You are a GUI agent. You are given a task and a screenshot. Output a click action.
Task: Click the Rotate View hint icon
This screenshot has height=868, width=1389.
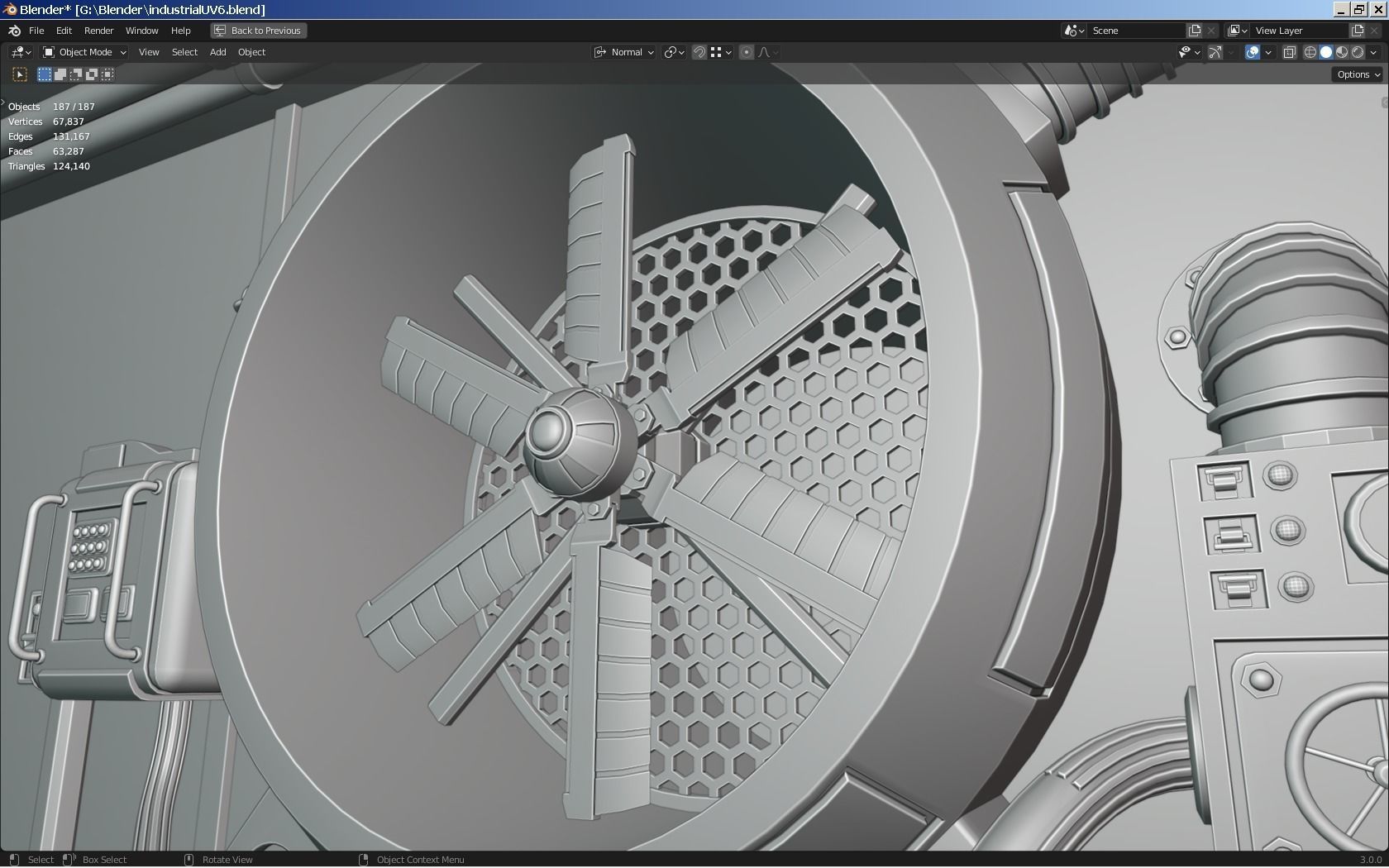click(x=189, y=860)
